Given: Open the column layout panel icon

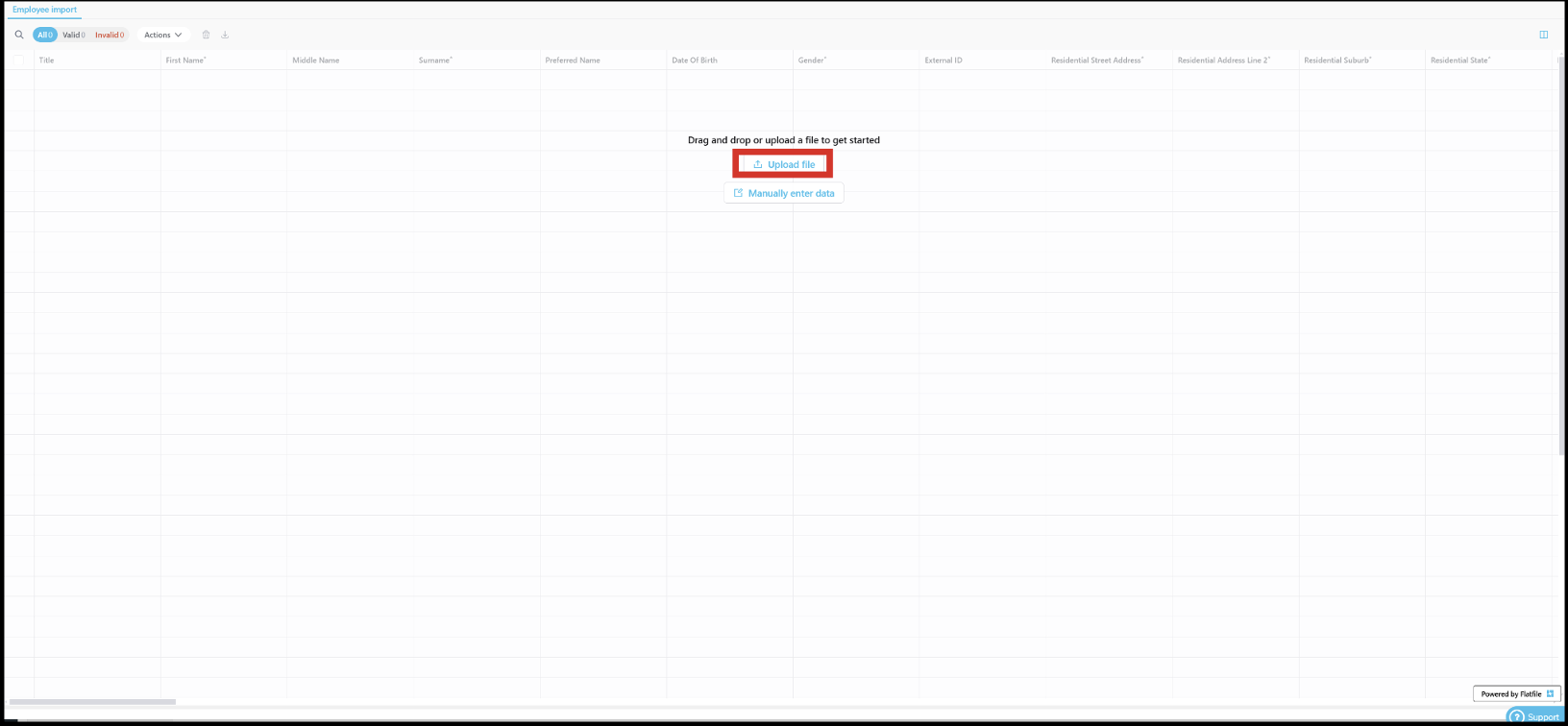Looking at the screenshot, I should [1543, 35].
